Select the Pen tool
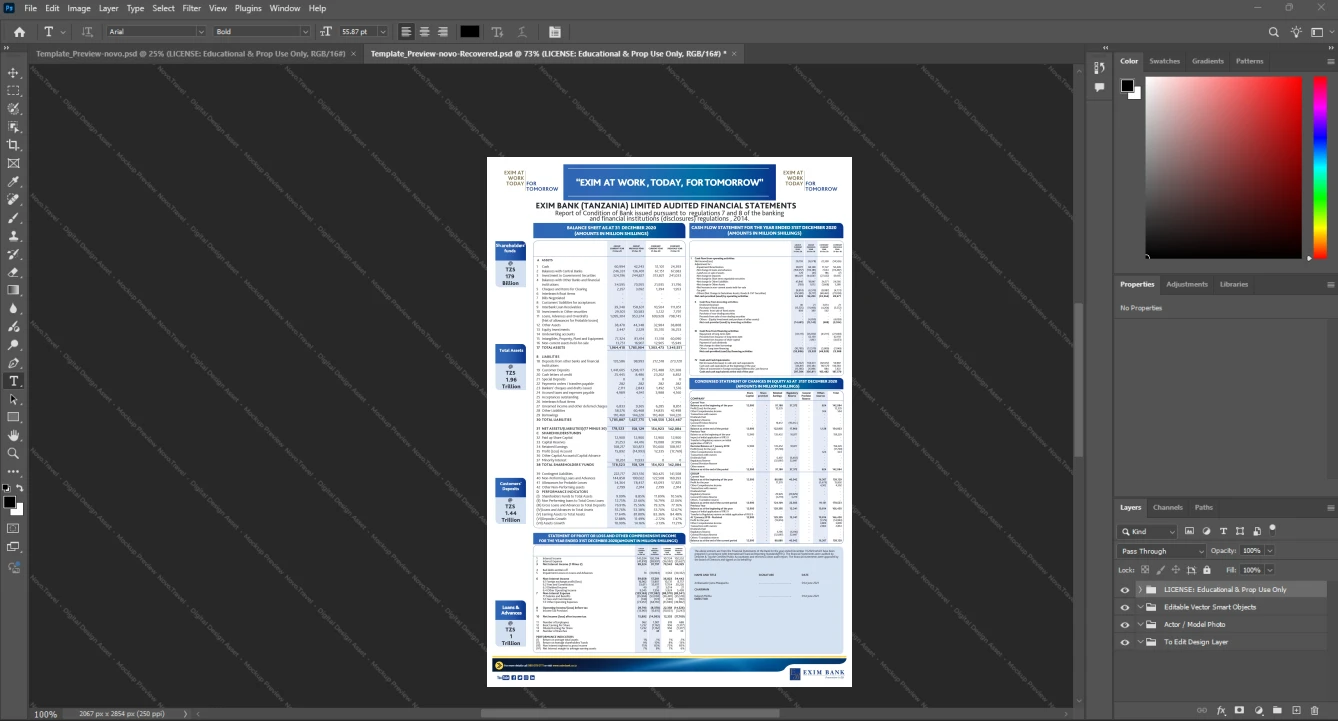 14,363
